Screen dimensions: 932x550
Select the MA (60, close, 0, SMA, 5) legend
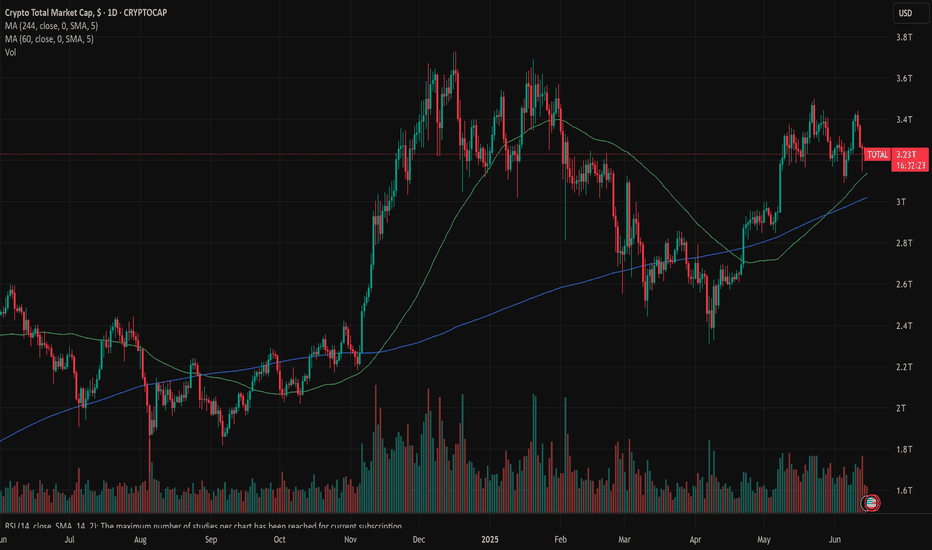pyautogui.click(x=49, y=39)
